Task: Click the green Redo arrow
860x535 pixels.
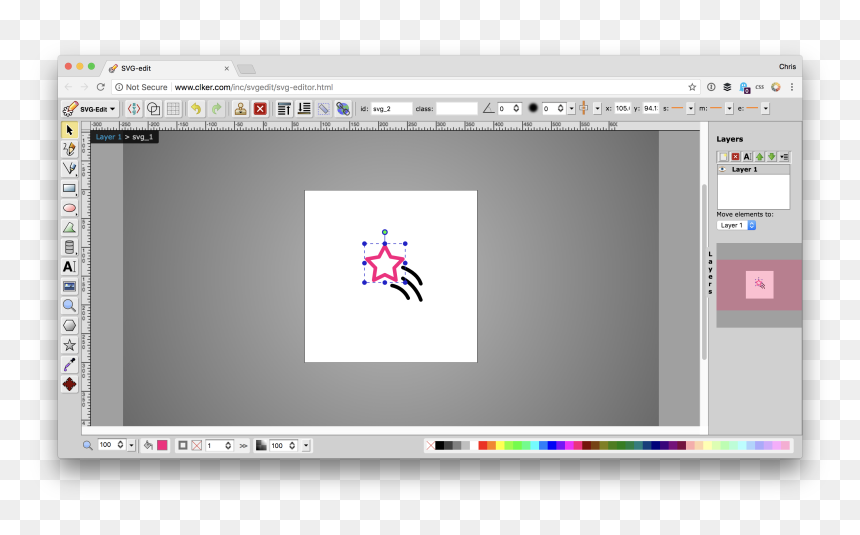Action: click(x=217, y=109)
